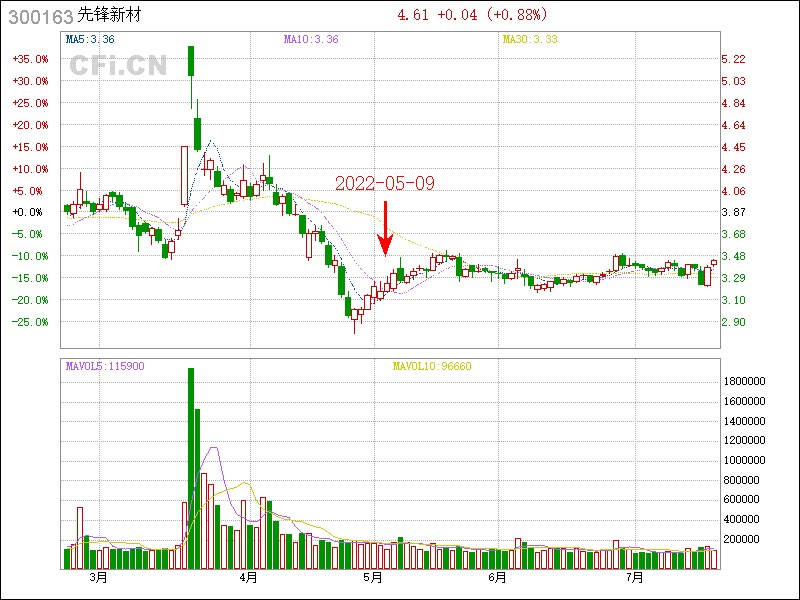
Task: Click the MA30:3.33 indicator label
Action: 529,39
